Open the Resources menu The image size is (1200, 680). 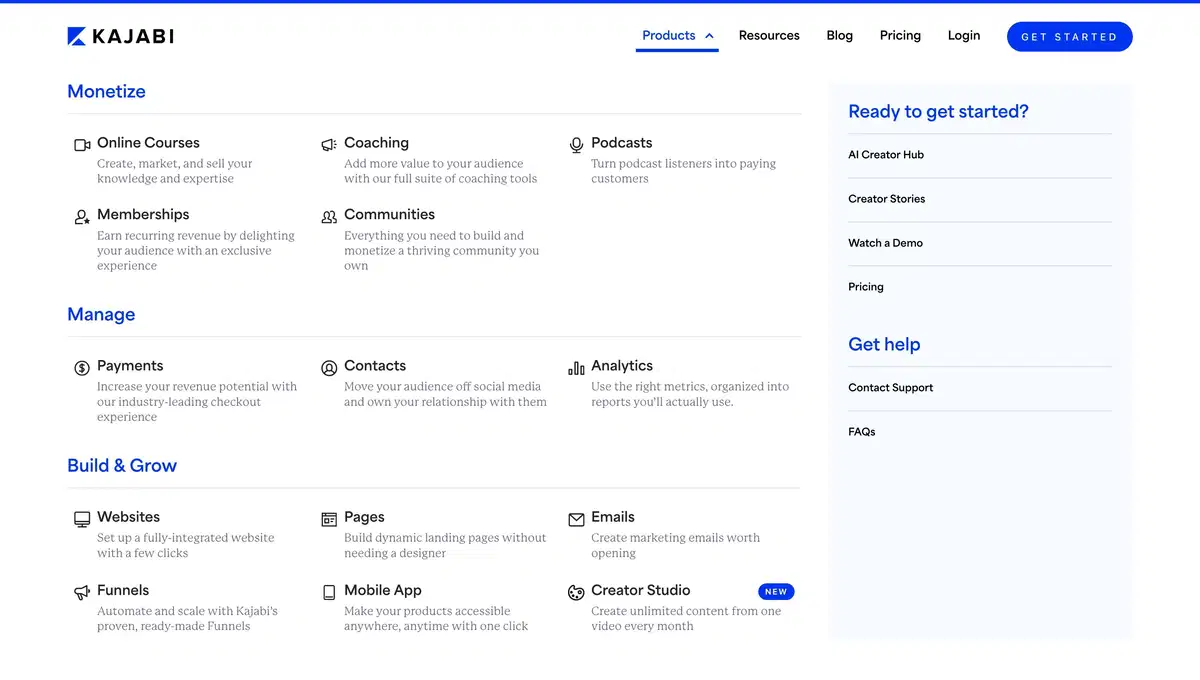769,35
